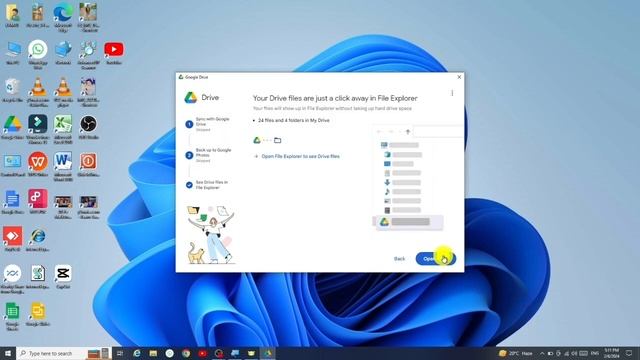Launch OBS Studio desktop shortcut
This screenshot has height=360, width=640.
tap(88, 127)
